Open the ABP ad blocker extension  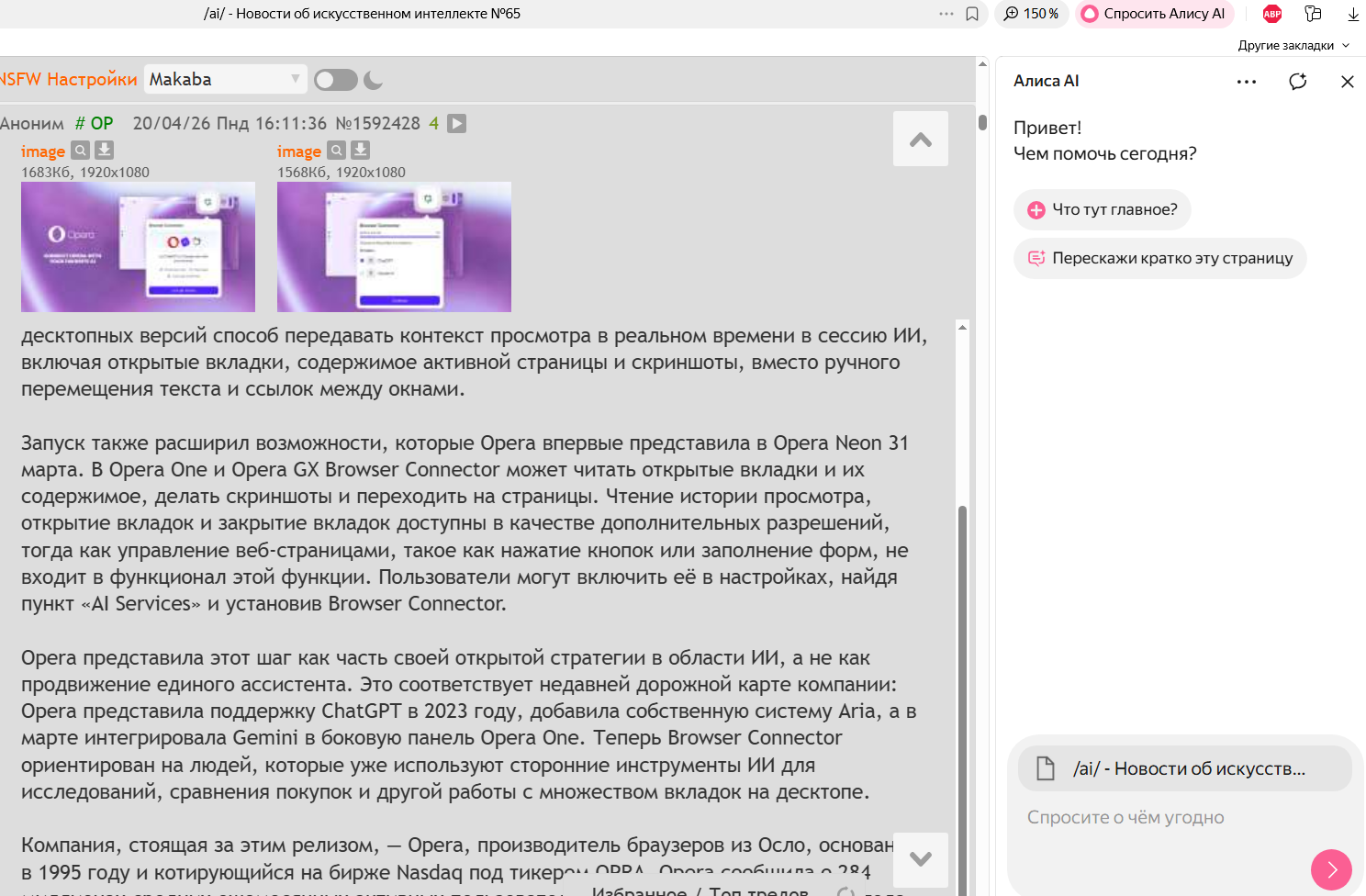1272,14
